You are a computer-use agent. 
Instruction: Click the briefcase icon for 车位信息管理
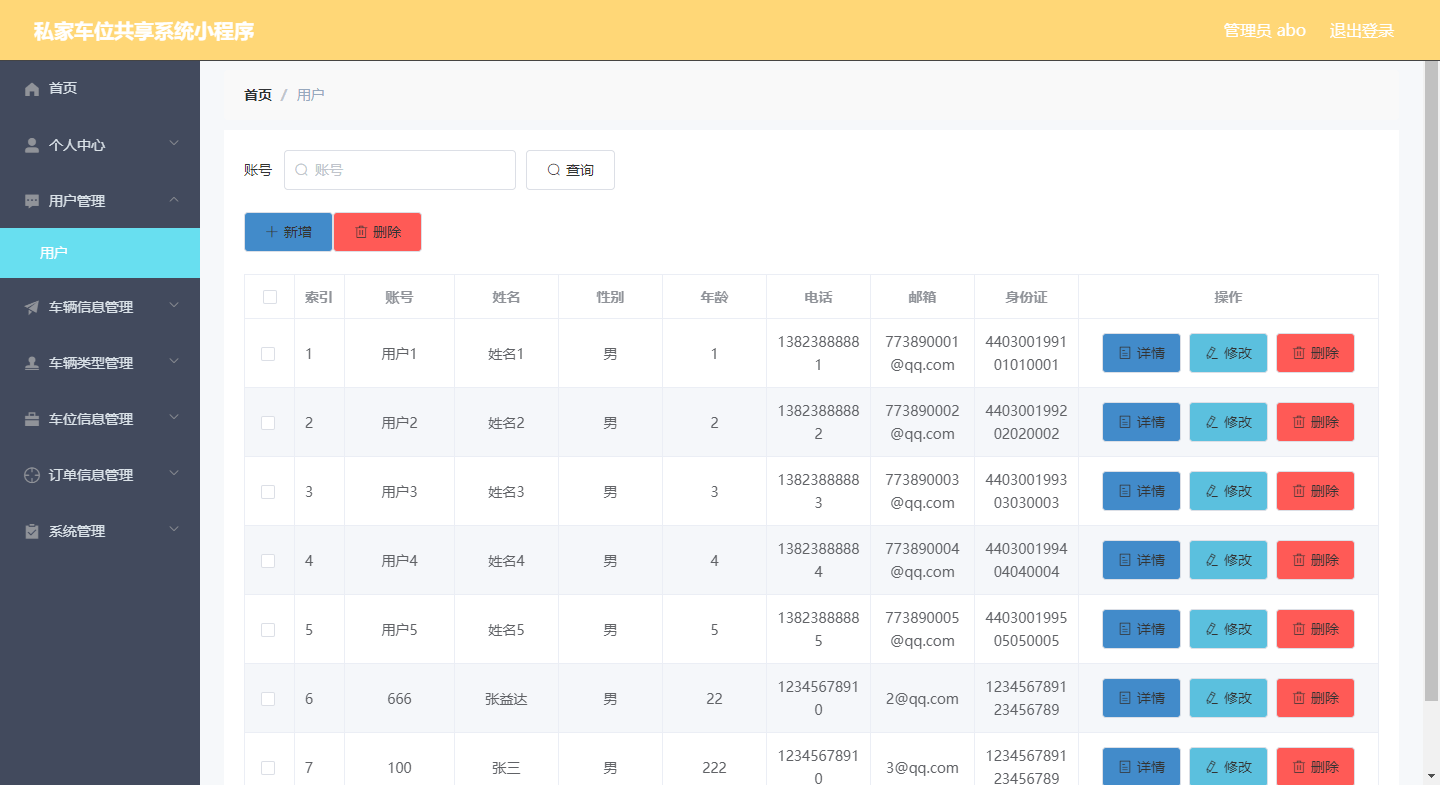click(x=32, y=420)
